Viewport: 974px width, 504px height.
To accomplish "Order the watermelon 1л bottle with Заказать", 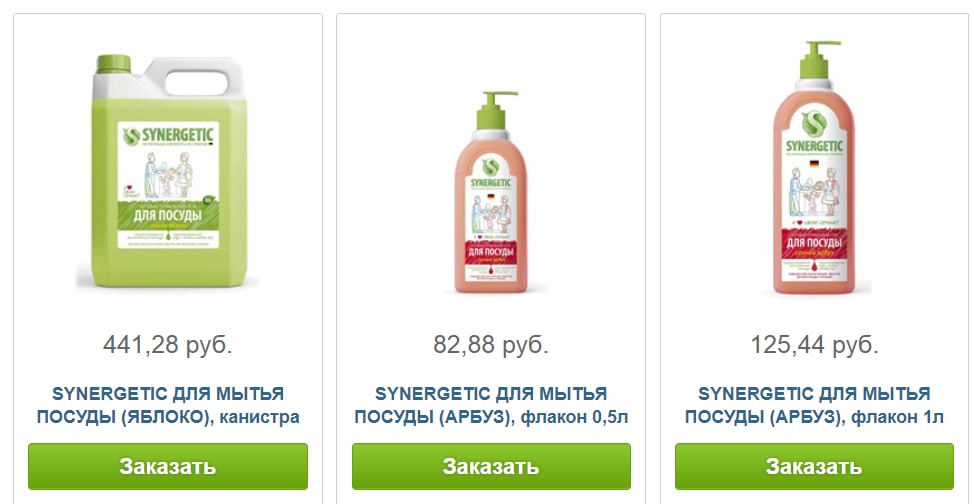I will click(x=814, y=466).
